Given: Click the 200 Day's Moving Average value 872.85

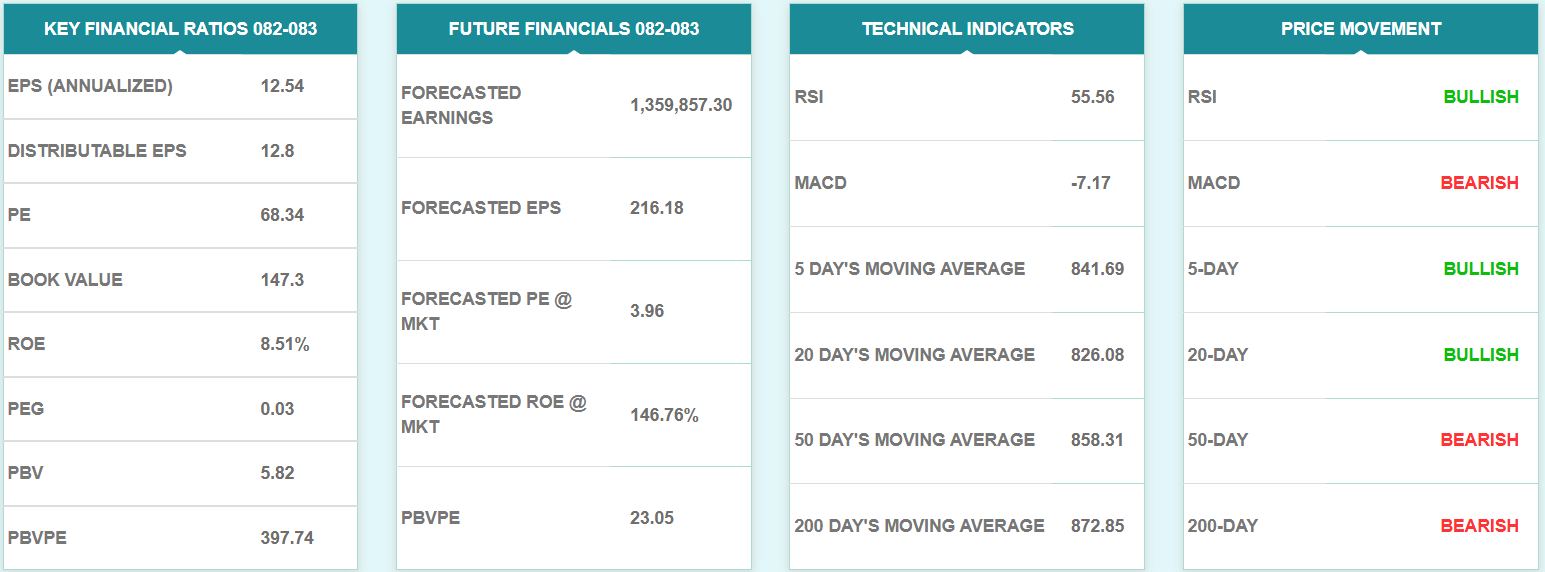Looking at the screenshot, I should point(1097,526).
